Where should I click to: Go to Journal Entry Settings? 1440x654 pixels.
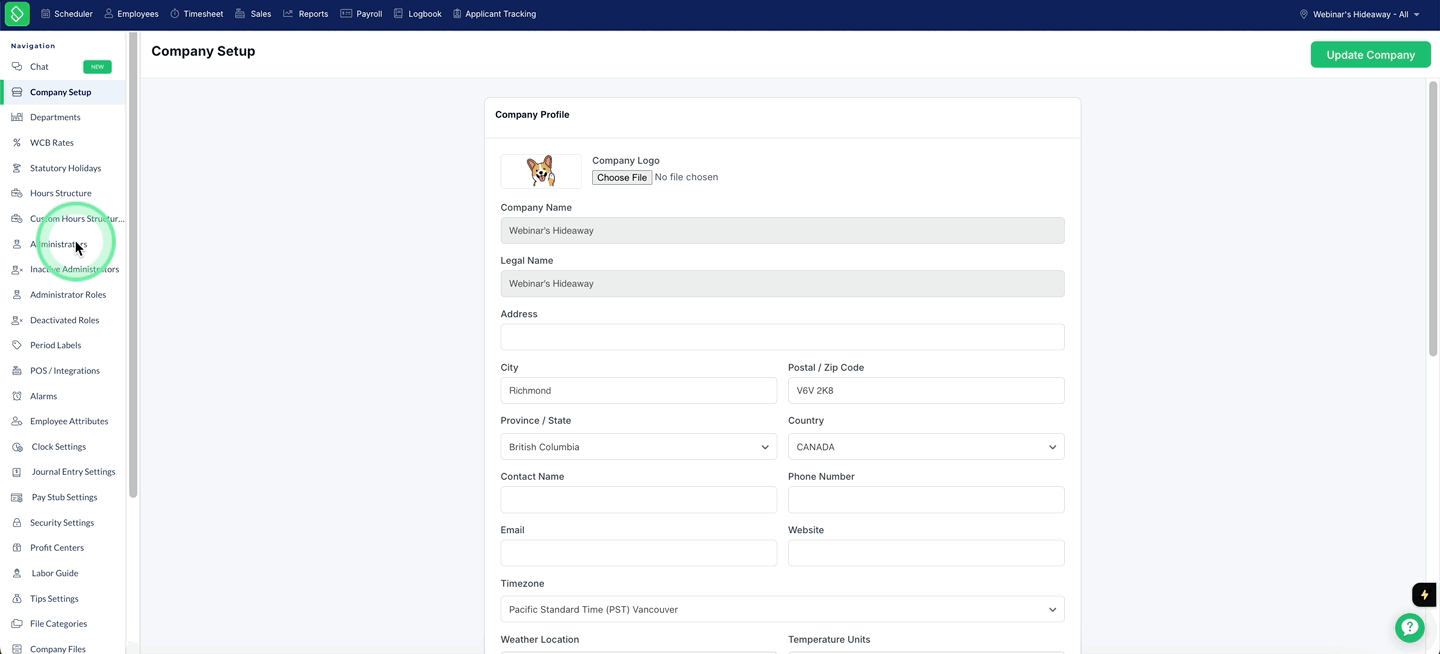coord(73,472)
